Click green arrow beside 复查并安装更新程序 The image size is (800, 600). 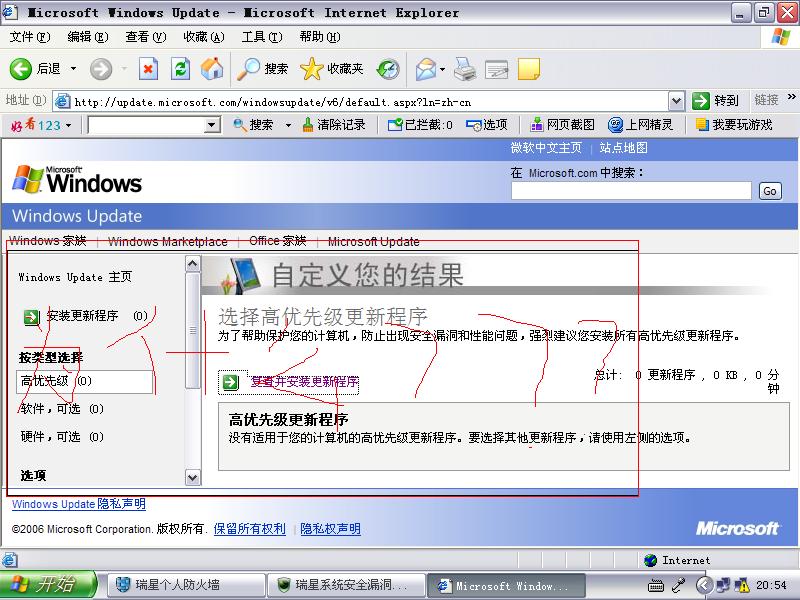231,382
